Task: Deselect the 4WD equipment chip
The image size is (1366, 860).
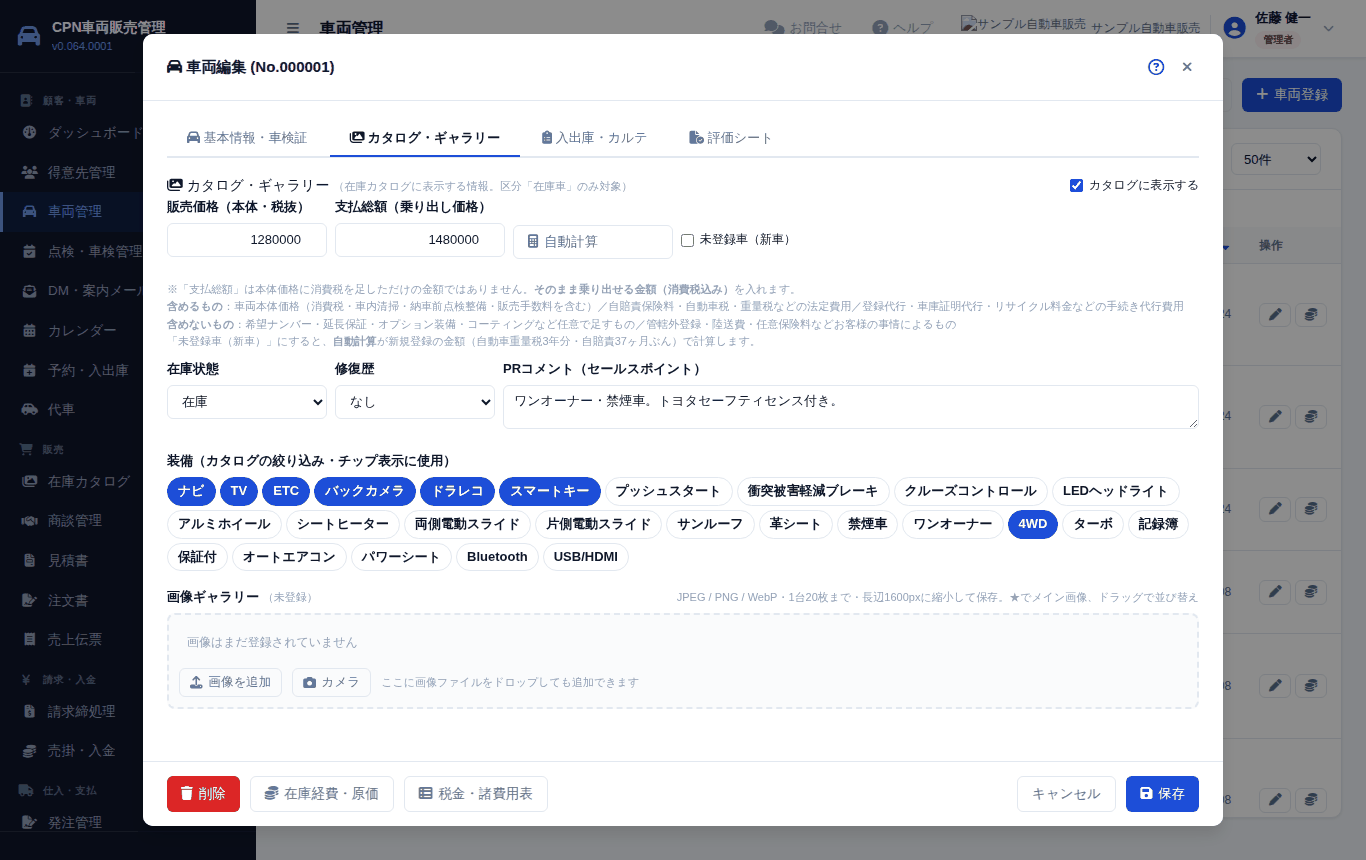Action: coord(1033,524)
